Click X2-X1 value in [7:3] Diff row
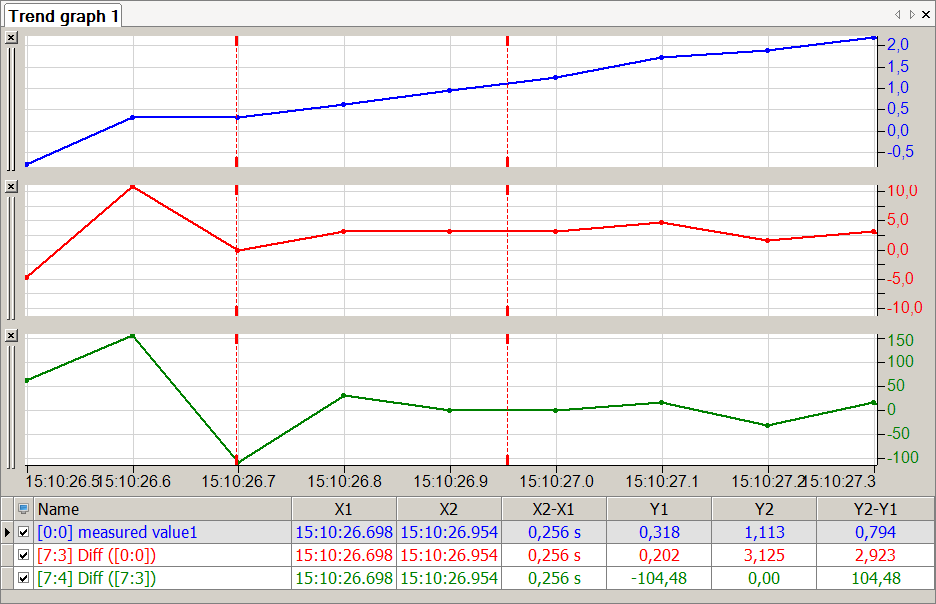Viewport: 936px width, 604px height. [x=554, y=555]
